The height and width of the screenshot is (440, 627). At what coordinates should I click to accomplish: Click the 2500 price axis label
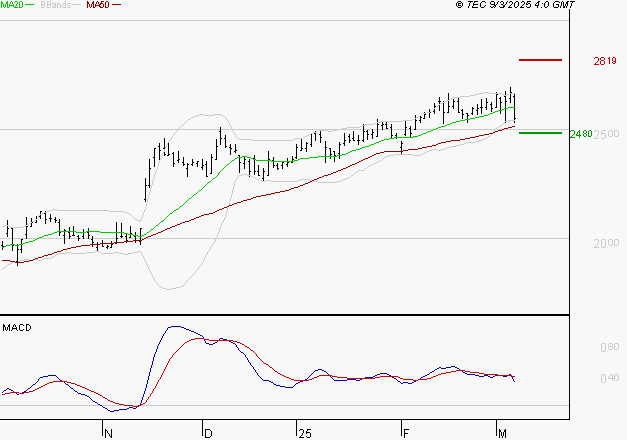tap(607, 134)
